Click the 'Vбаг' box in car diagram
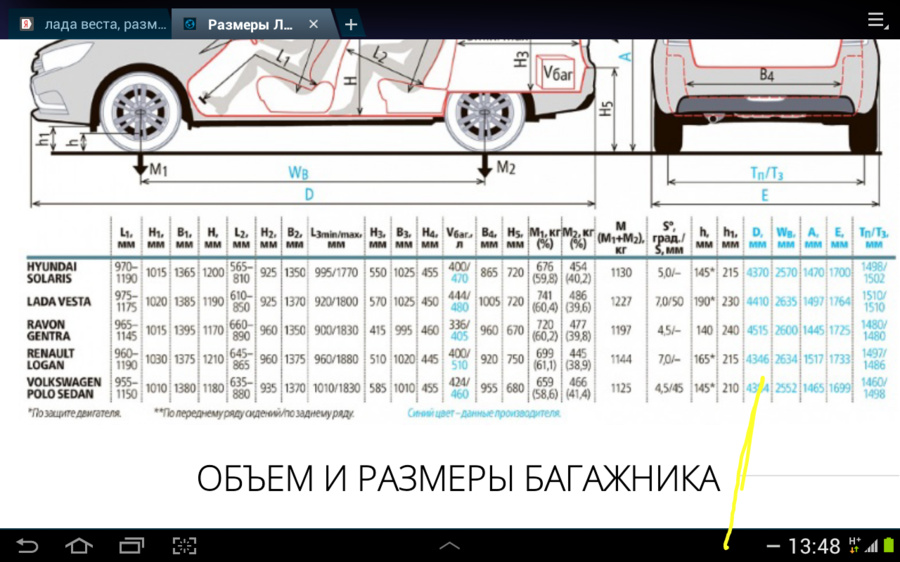 (x=556, y=72)
